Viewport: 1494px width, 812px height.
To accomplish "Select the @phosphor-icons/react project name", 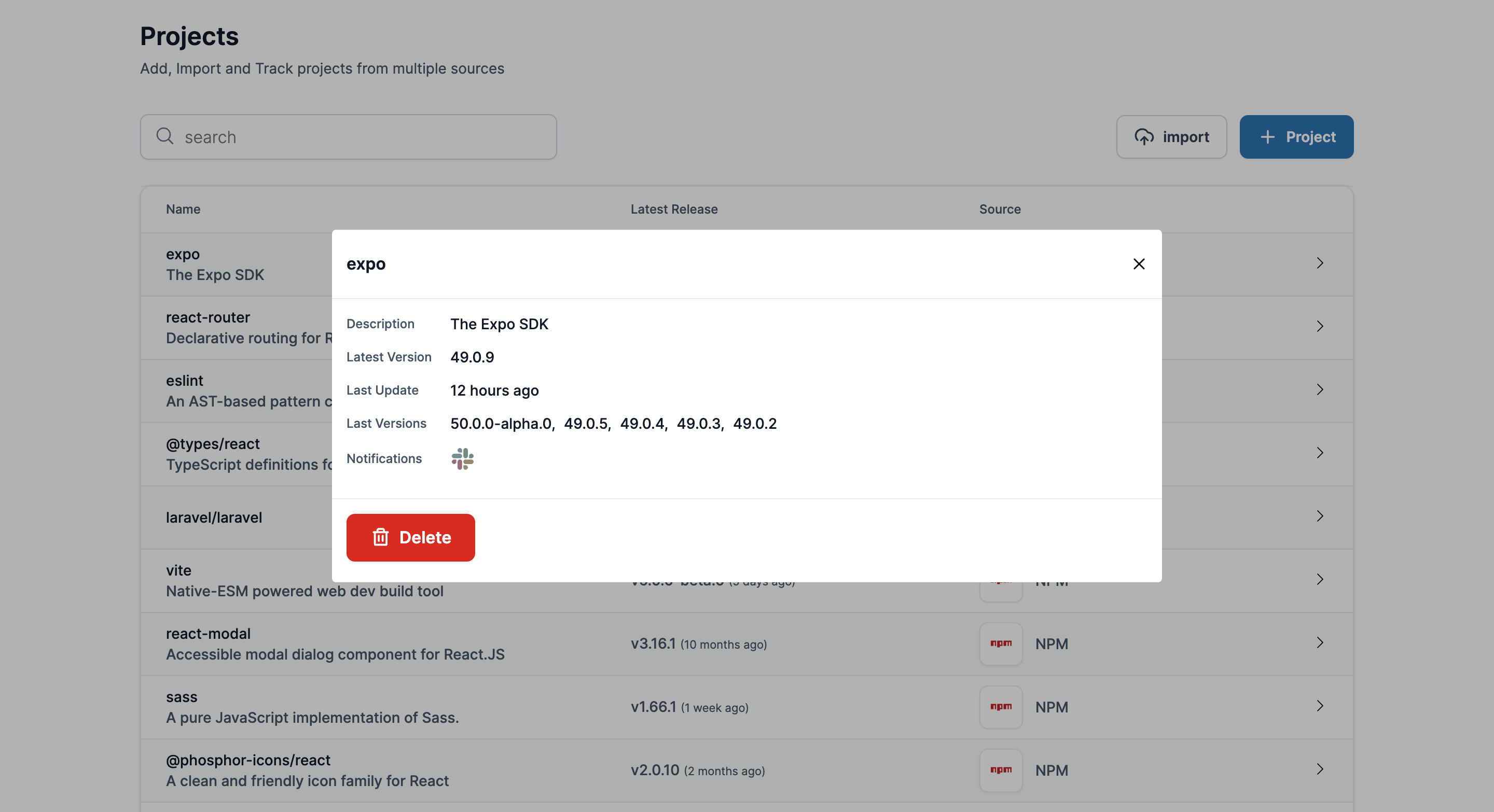I will pyautogui.click(x=247, y=760).
